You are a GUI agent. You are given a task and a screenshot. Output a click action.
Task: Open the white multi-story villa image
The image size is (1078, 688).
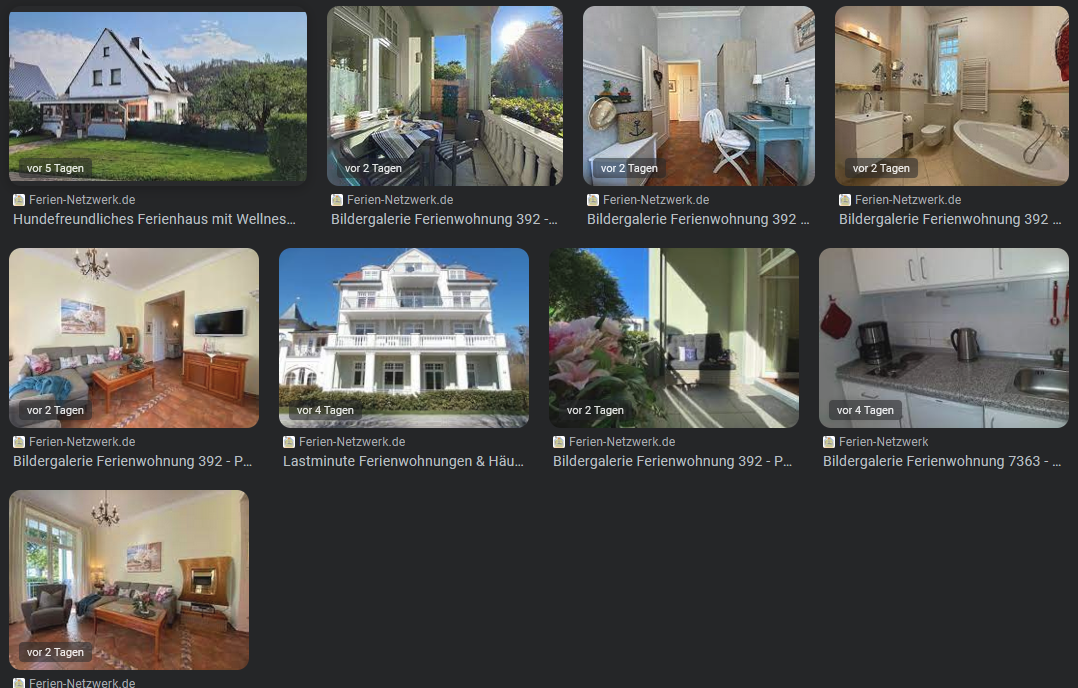(404, 338)
